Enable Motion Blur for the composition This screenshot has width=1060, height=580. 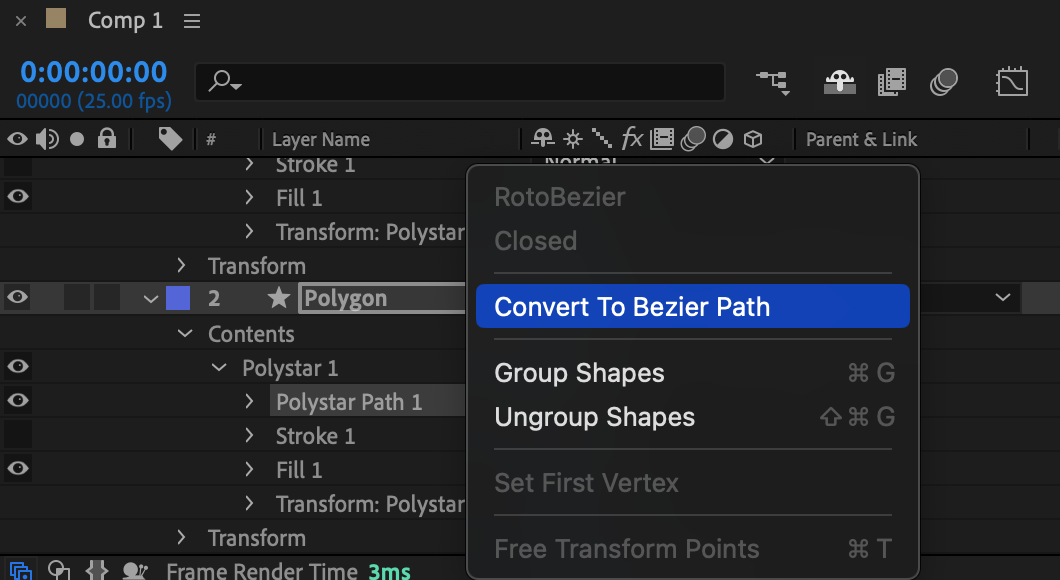(944, 82)
